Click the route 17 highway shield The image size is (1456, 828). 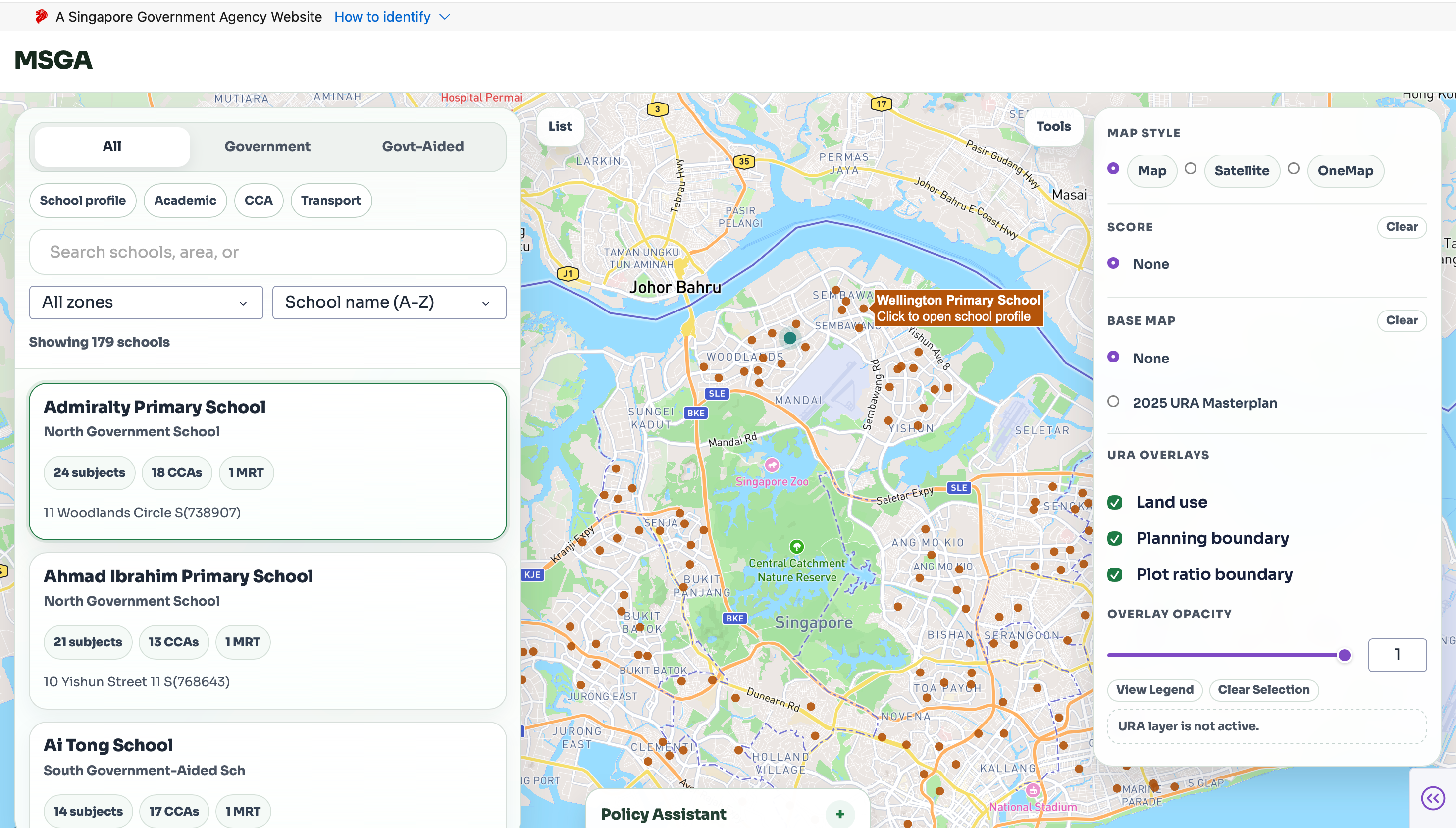pos(881,104)
